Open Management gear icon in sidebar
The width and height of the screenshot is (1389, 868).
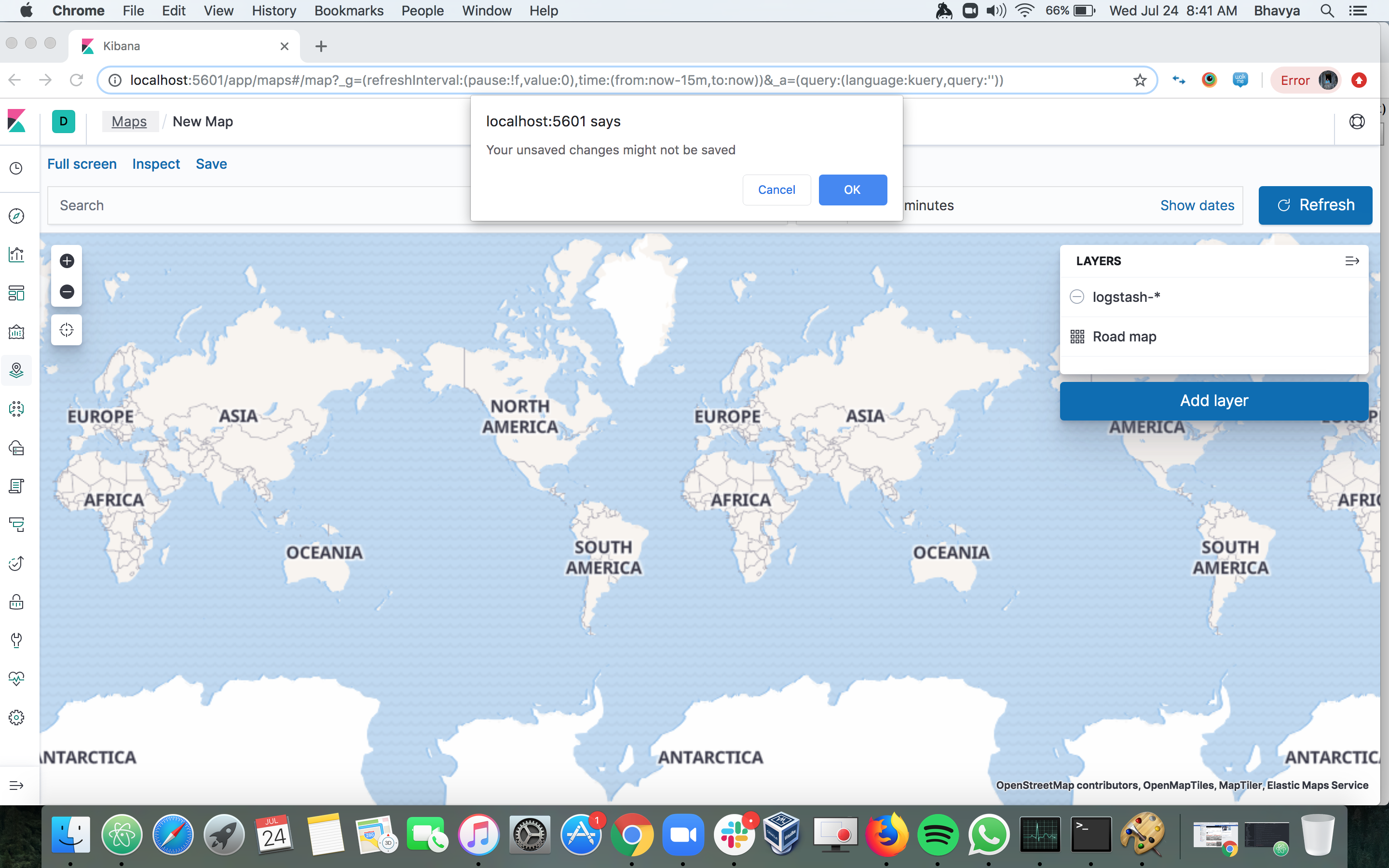[16, 718]
